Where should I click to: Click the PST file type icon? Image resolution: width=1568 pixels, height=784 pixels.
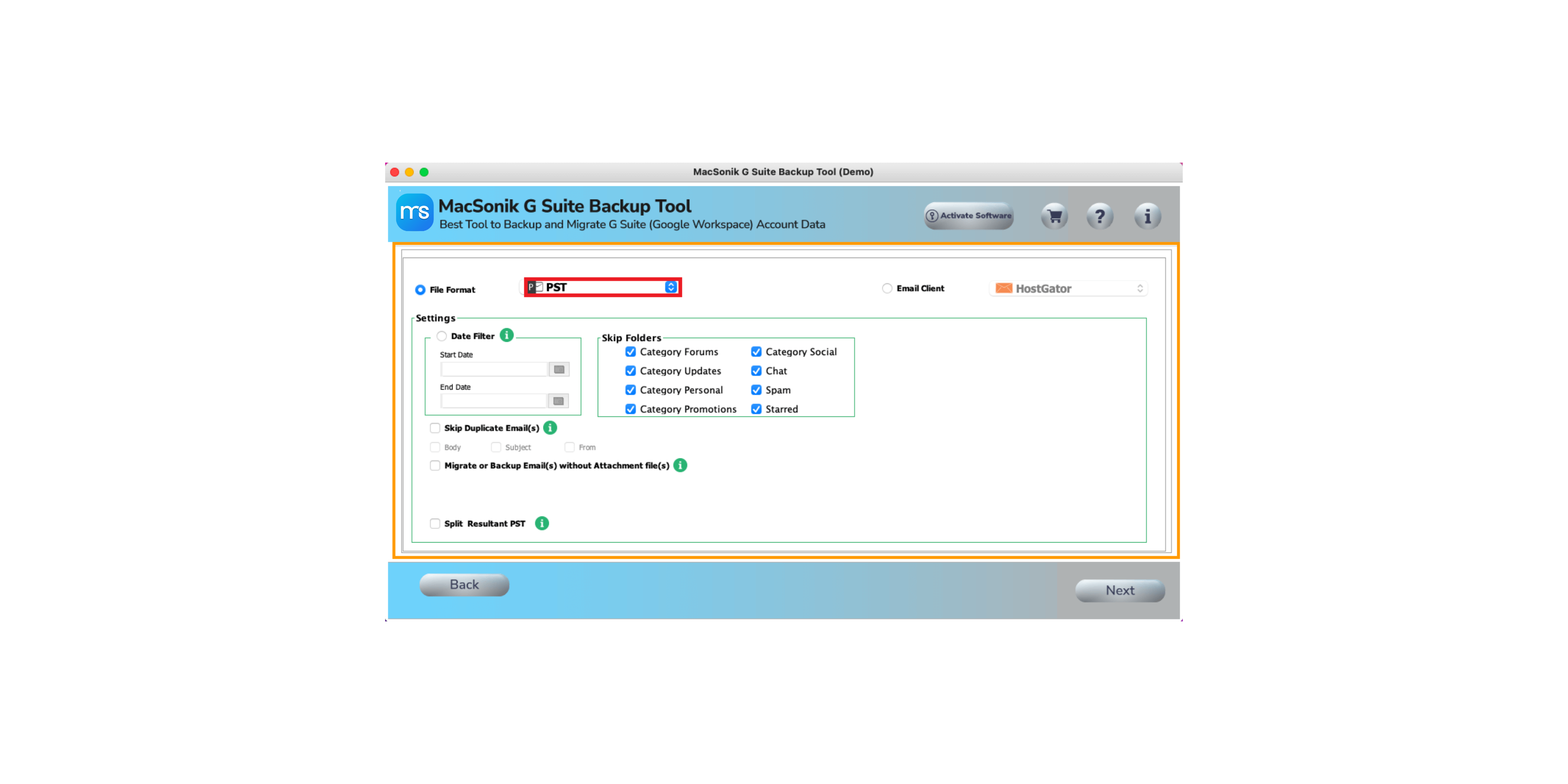pyautogui.click(x=535, y=287)
